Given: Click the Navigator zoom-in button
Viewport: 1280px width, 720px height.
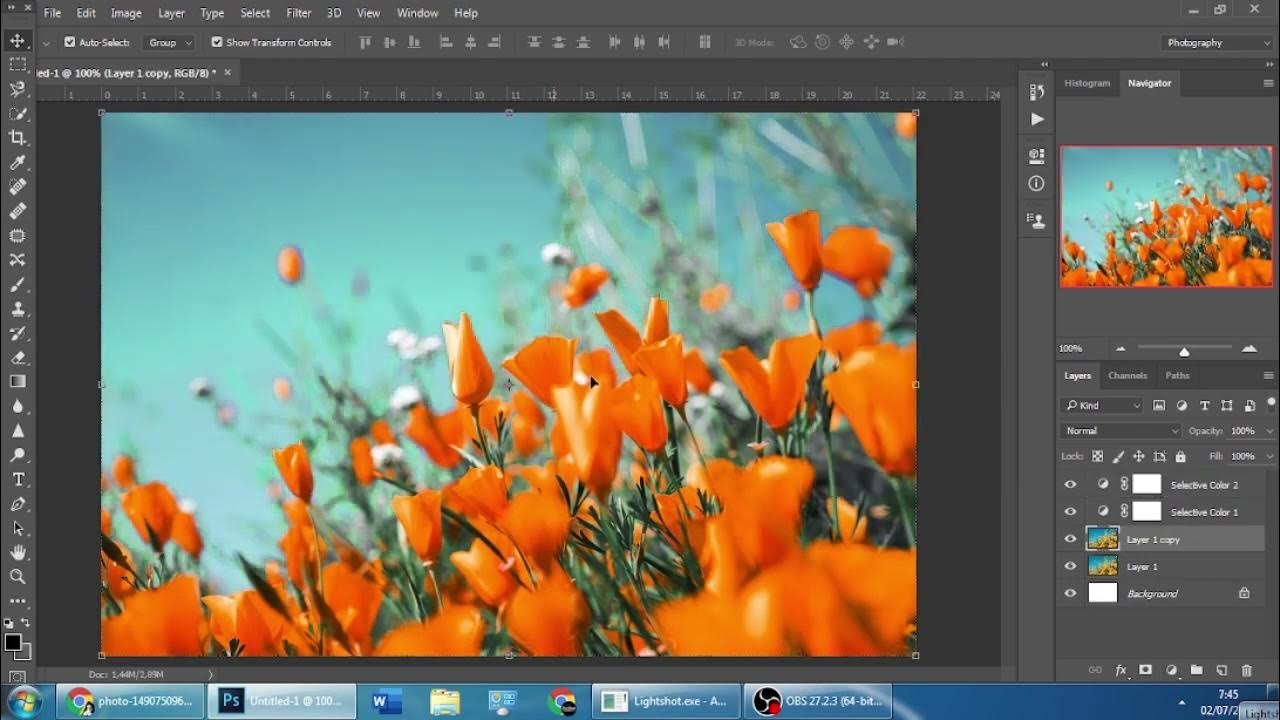Looking at the screenshot, I should click(1249, 349).
